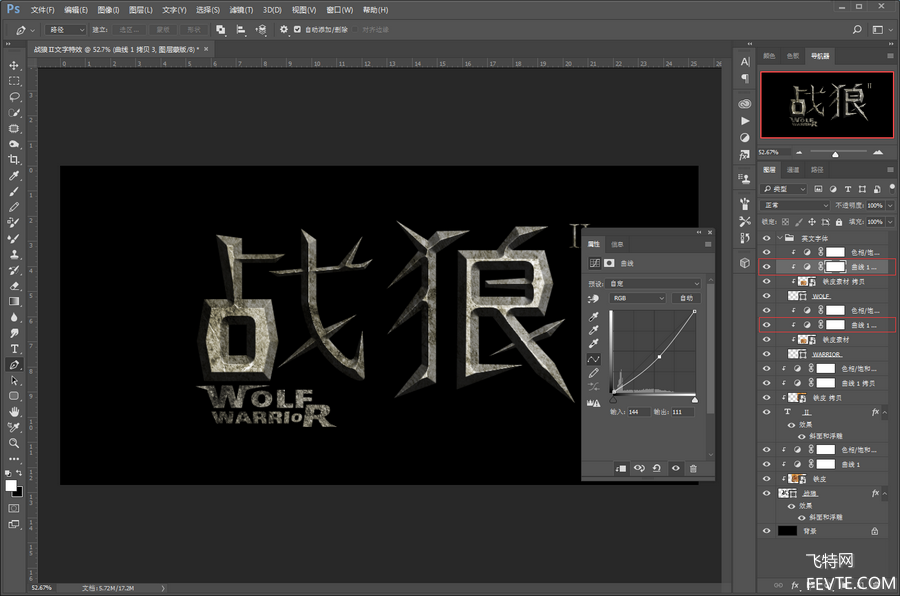Open the RGB channel dropdown
The width and height of the screenshot is (900, 596).
pyautogui.click(x=638, y=298)
